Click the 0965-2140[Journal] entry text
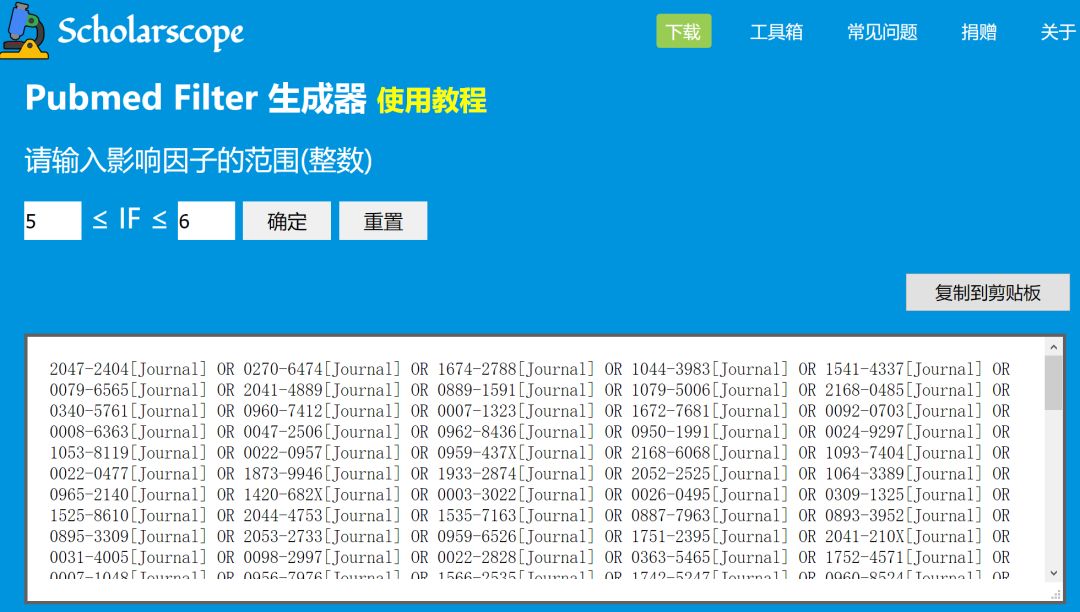 128,494
